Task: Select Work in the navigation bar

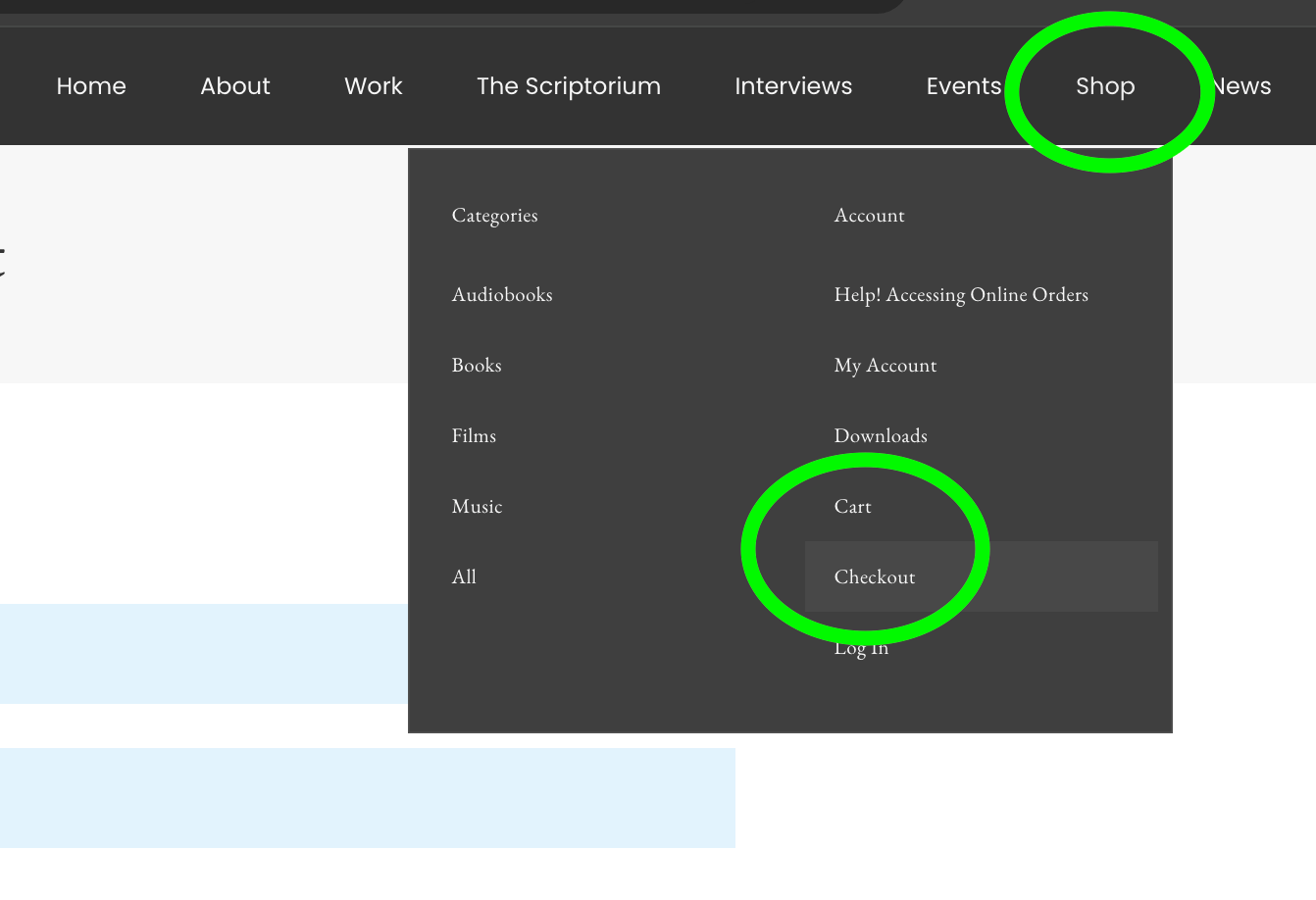Action: (374, 86)
